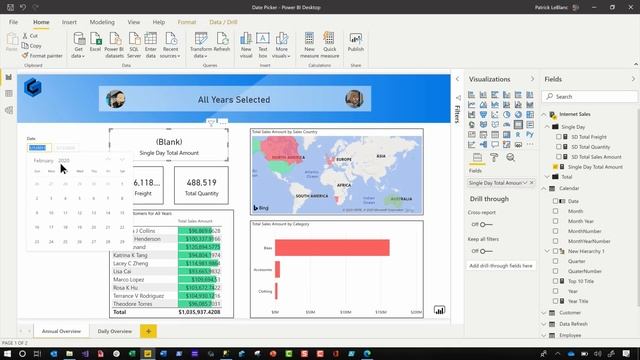
Task: Open Windows Start menu
Action: (x=7, y=353)
